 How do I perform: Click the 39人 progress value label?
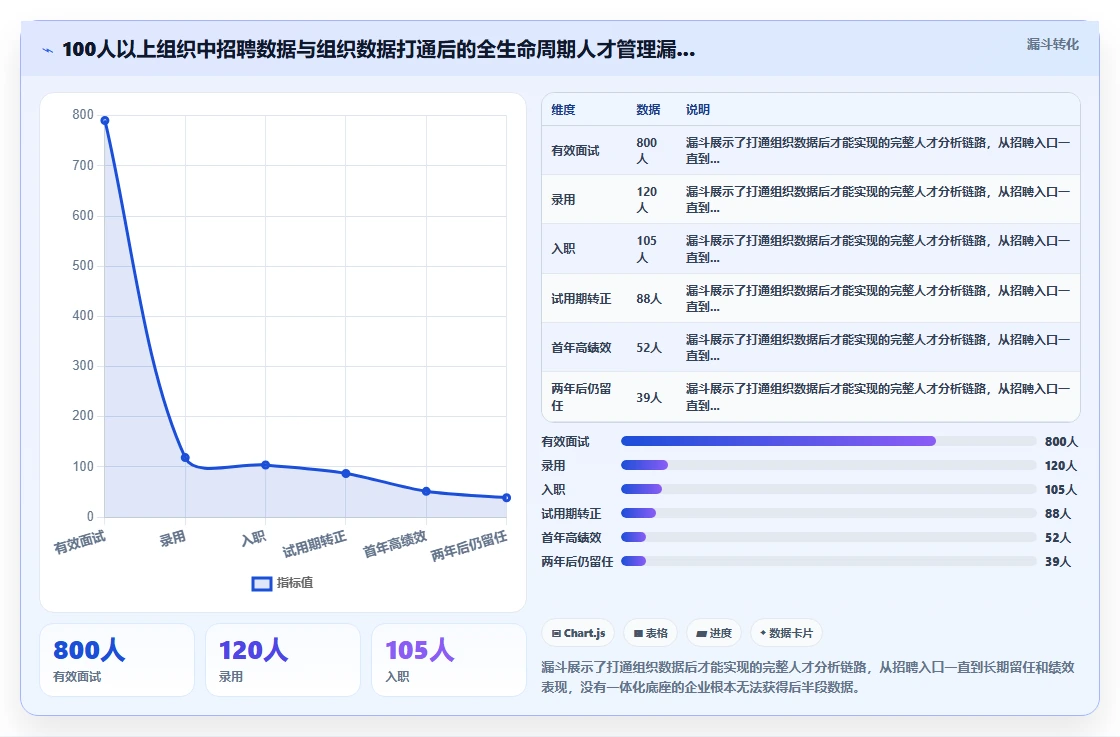coord(1058,561)
